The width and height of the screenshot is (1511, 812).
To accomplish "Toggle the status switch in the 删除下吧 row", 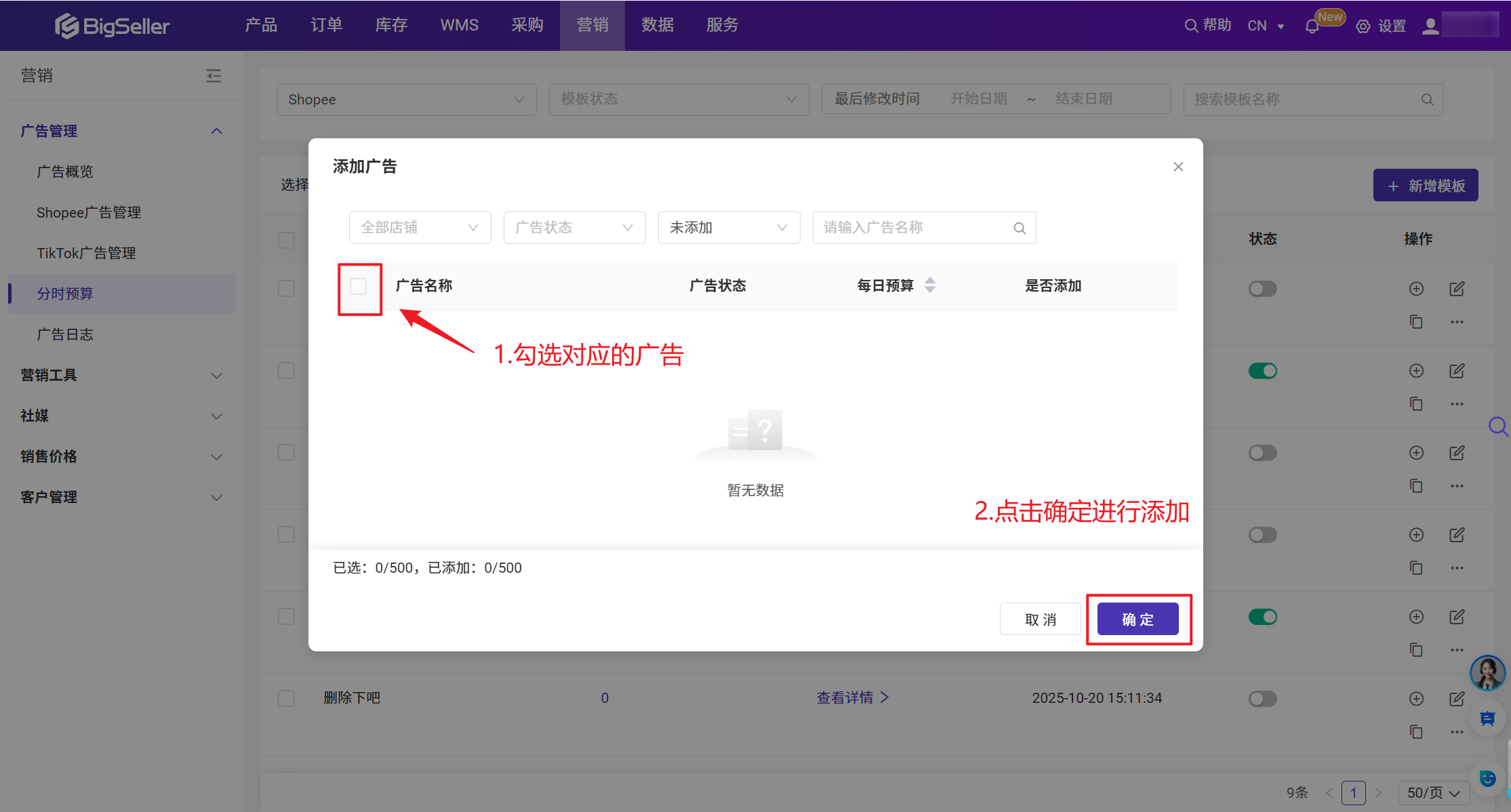I will click(x=1262, y=698).
